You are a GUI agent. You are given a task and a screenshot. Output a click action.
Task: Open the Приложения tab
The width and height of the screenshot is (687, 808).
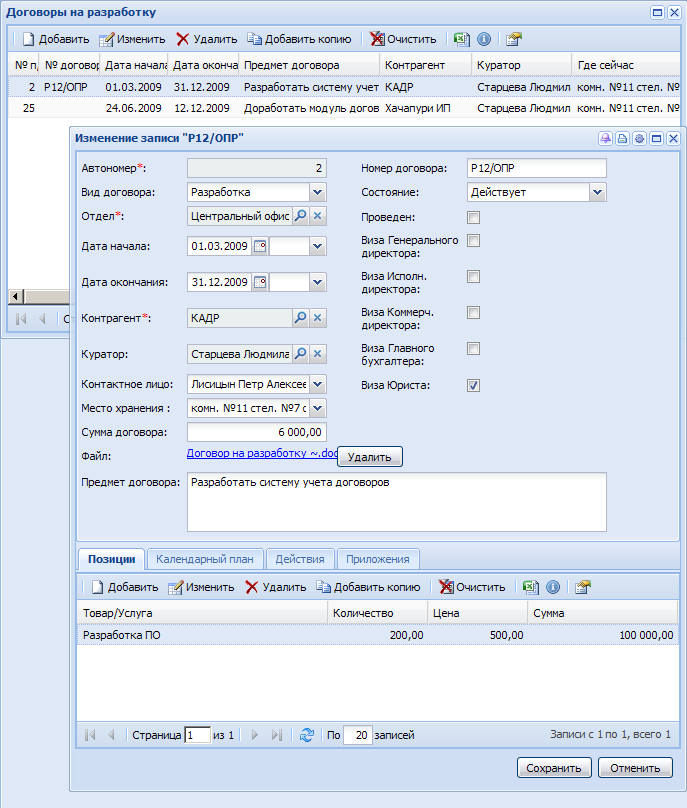tap(377, 559)
